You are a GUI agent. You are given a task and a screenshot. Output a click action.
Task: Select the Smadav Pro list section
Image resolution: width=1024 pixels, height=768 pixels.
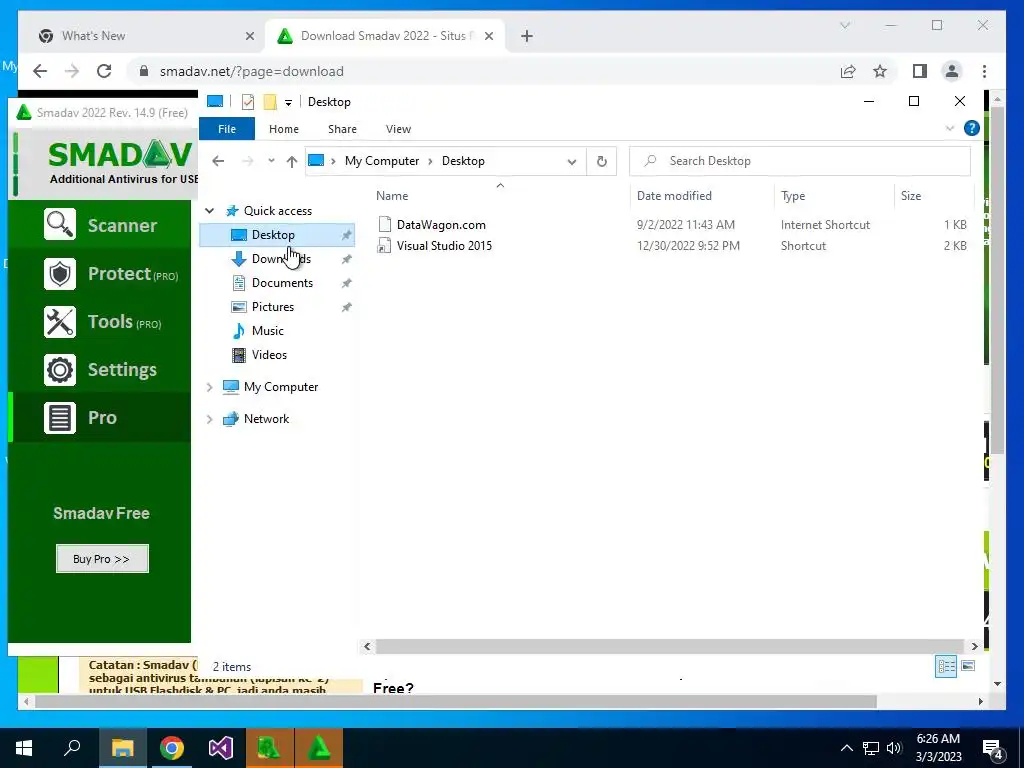pyautogui.click(x=100, y=418)
